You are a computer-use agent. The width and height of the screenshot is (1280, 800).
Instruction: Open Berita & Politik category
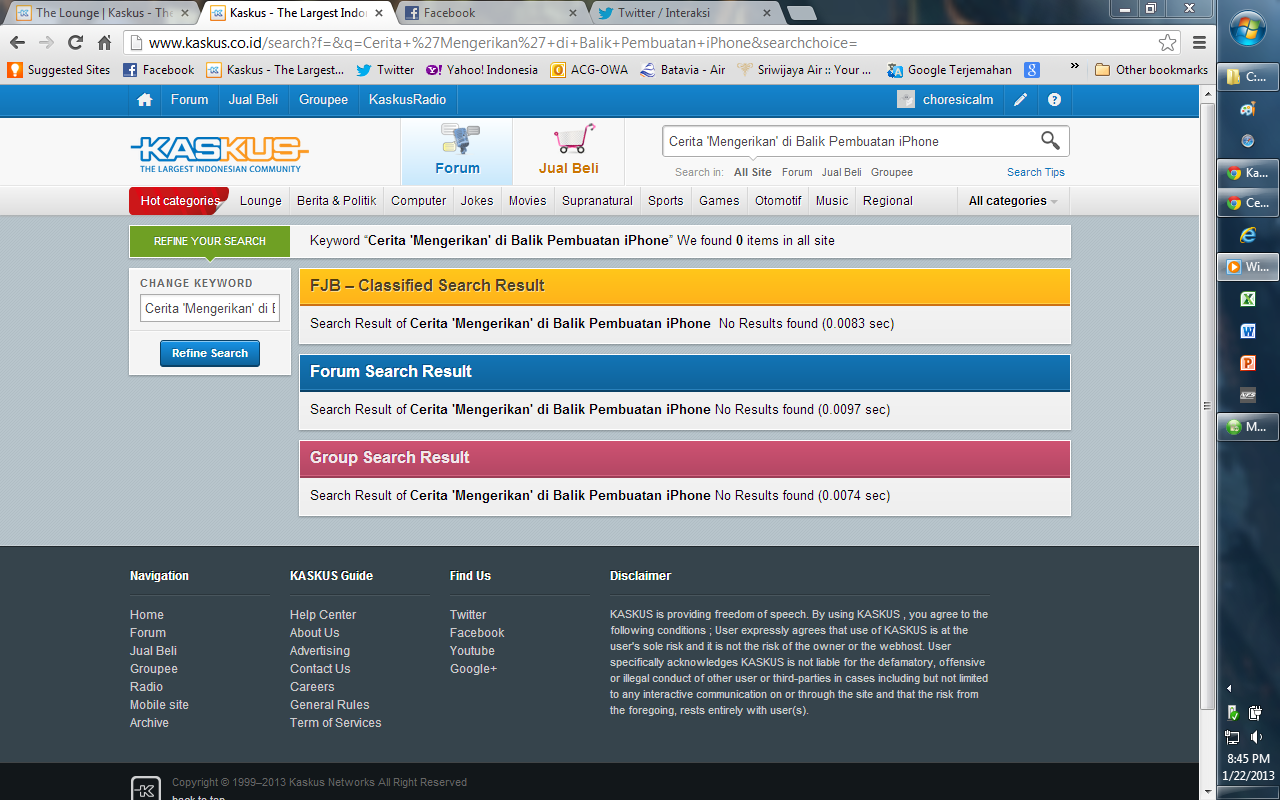[x=337, y=201]
